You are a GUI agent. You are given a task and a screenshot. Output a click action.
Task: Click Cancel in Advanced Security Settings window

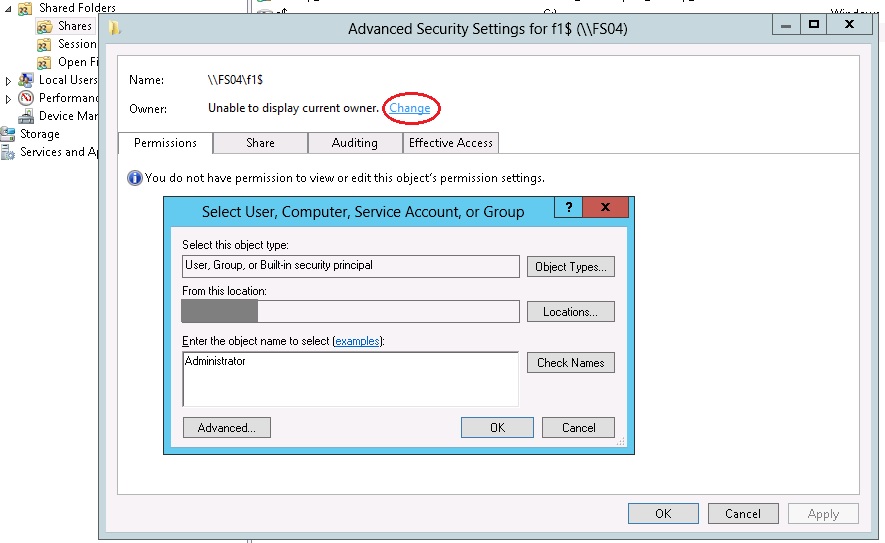click(x=743, y=513)
